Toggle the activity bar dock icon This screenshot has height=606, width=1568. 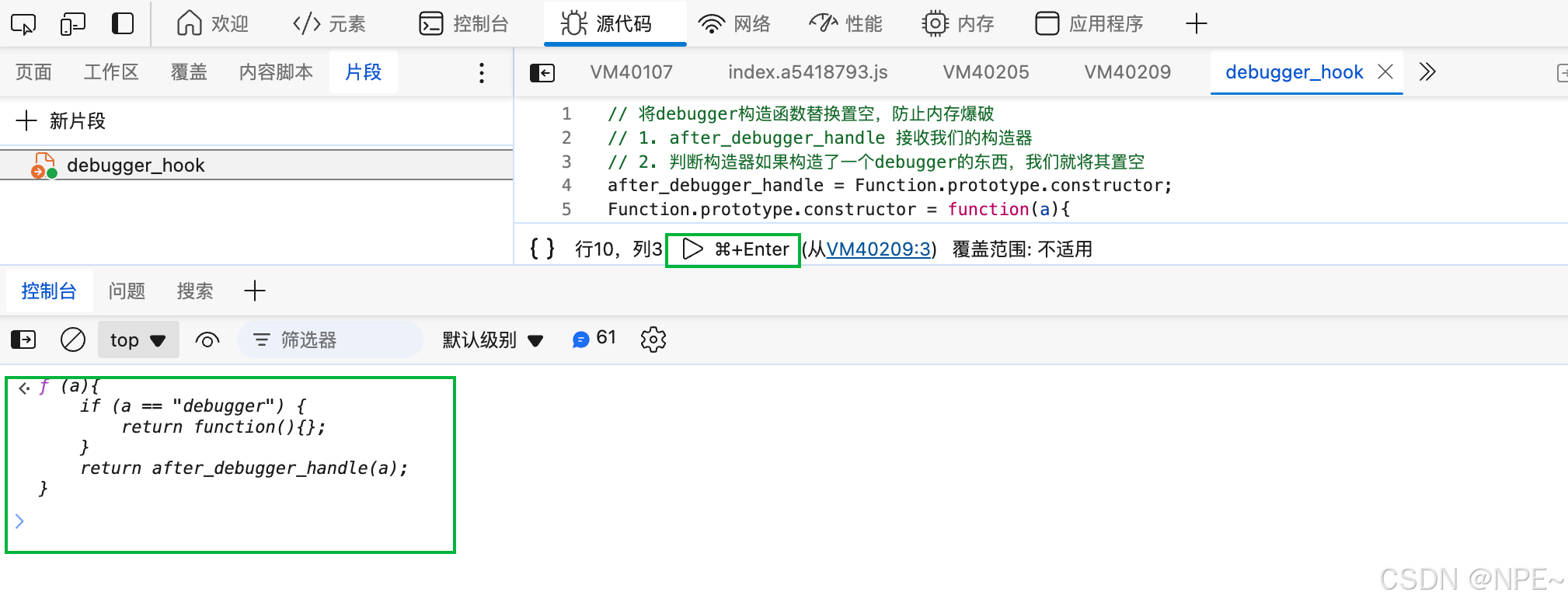tap(123, 24)
